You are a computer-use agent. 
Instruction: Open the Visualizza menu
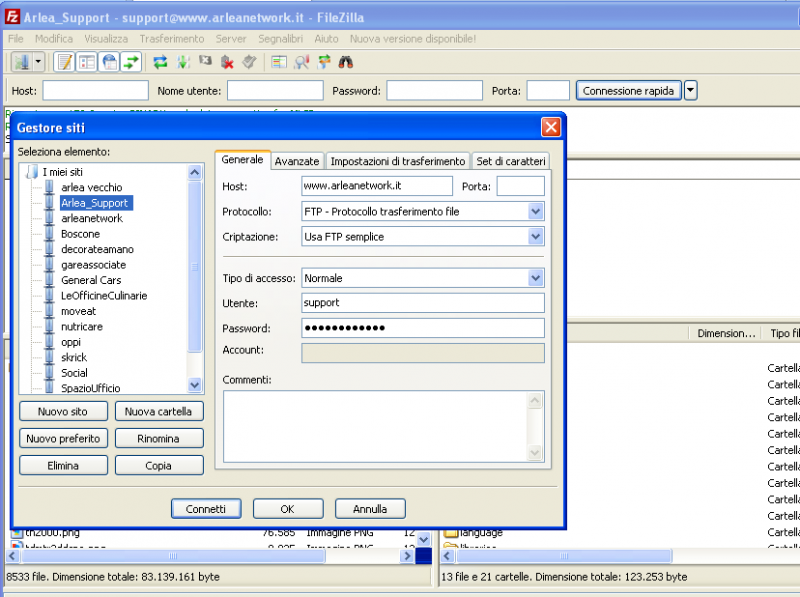pos(106,39)
